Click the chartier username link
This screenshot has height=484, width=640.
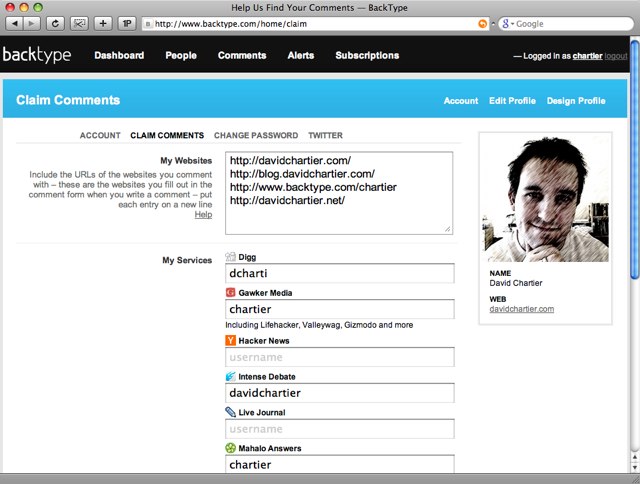point(587,56)
